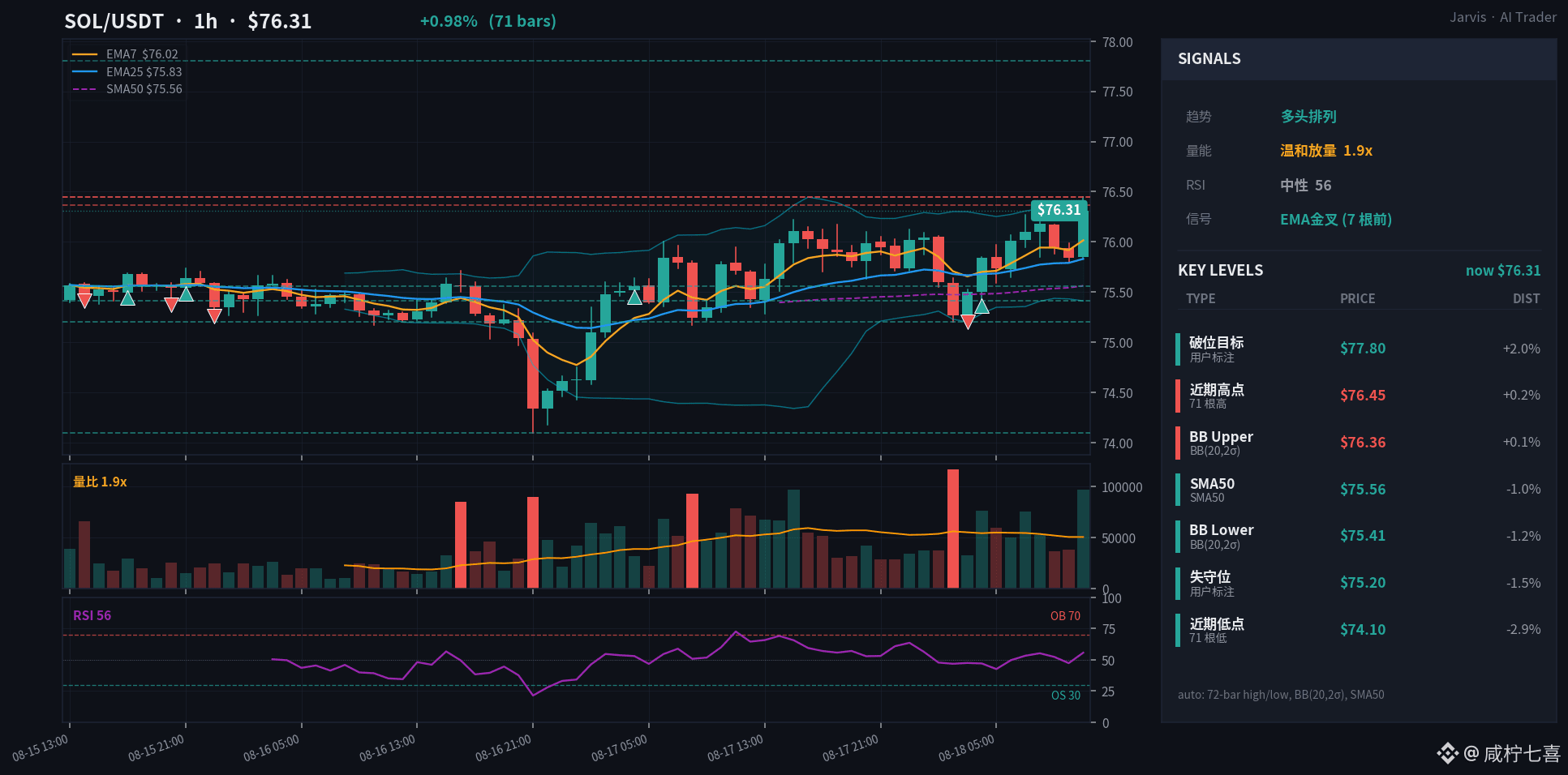
Task: Click the SOL/USDT 1h chart title
Action: click(188, 21)
